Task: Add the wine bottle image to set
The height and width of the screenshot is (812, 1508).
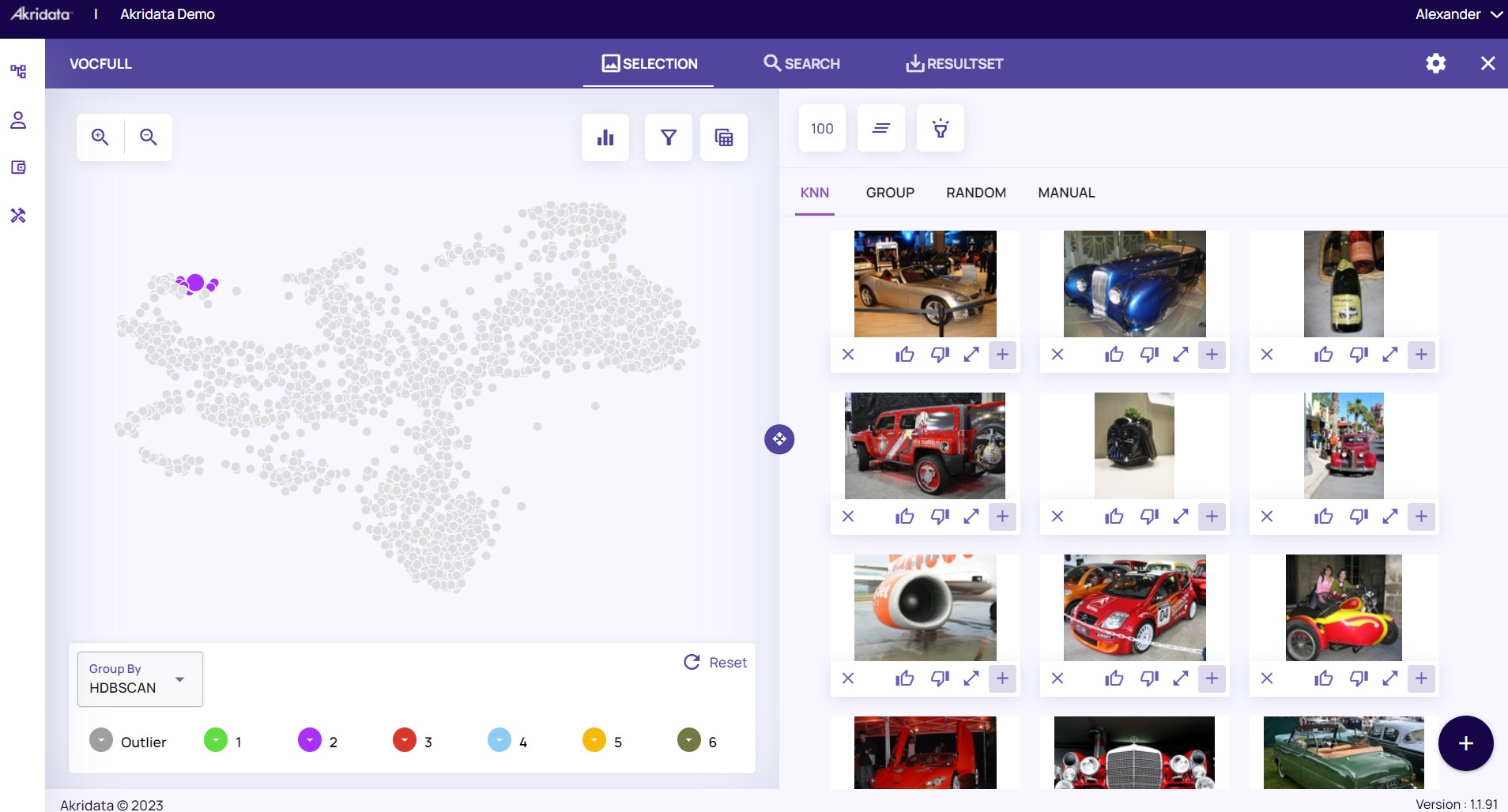Action: pos(1421,355)
